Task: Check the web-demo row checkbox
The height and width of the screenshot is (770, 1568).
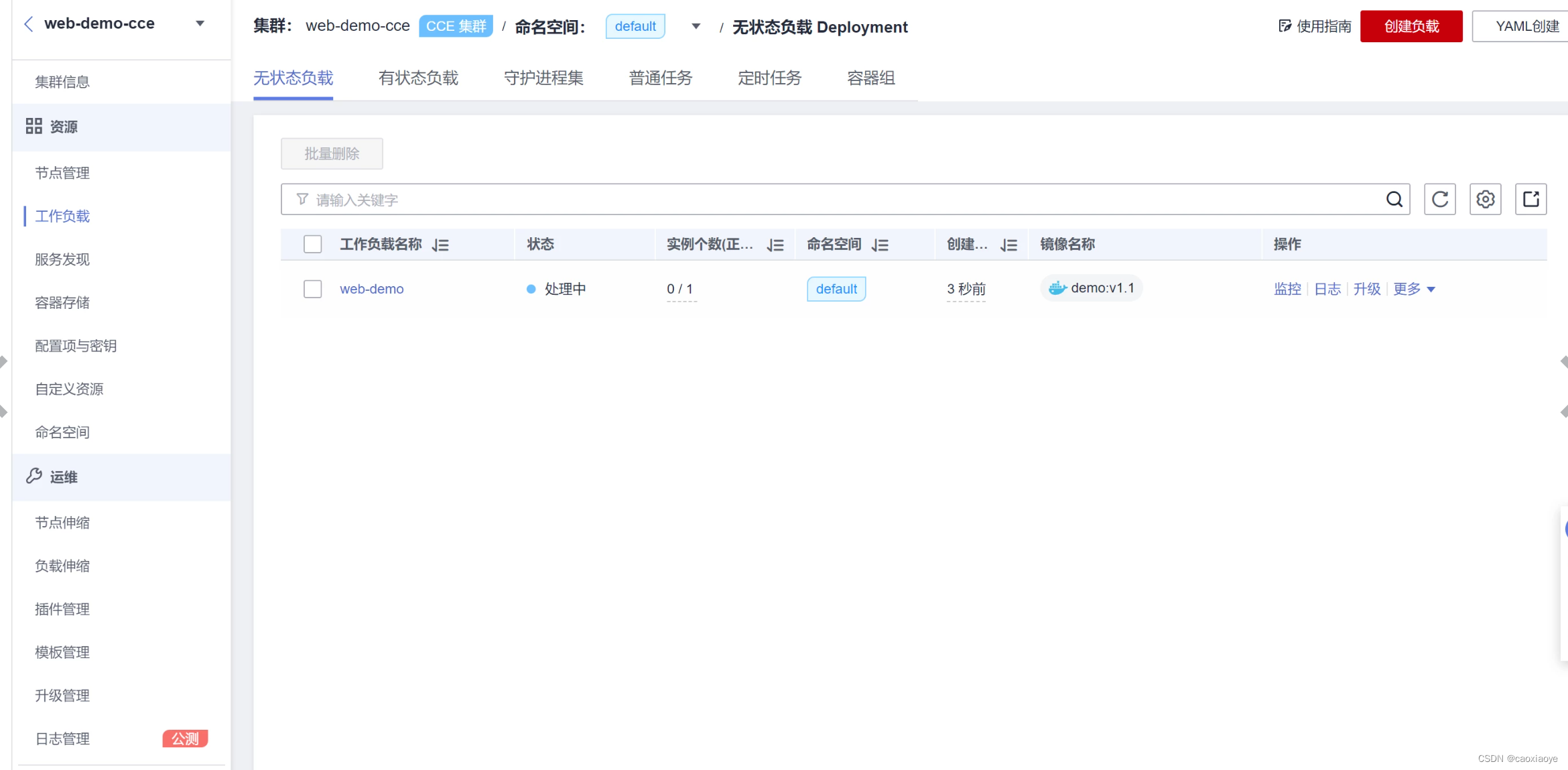Action: pyautogui.click(x=312, y=289)
